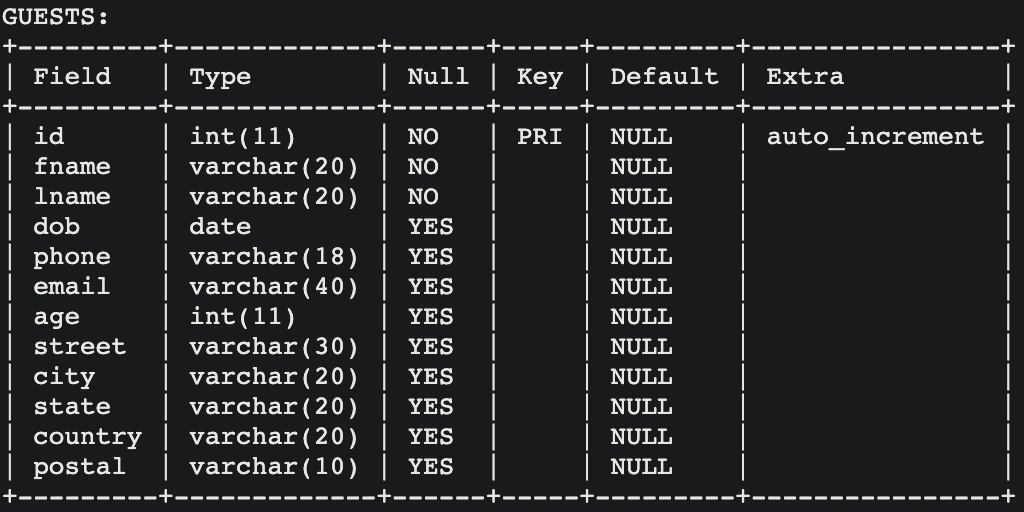The width and height of the screenshot is (1024, 512).
Task: Select the varchar(18) type for phone
Action: click(273, 257)
